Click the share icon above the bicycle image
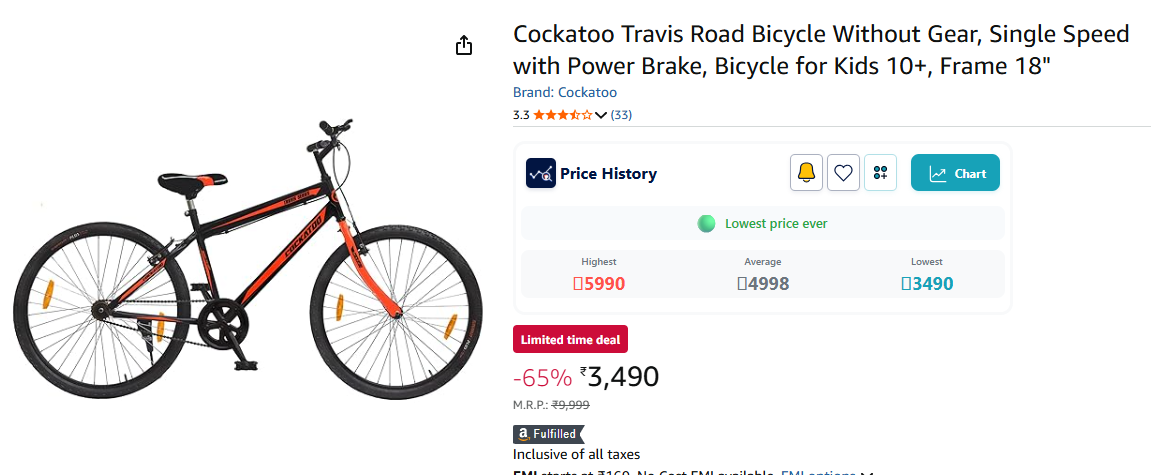 (x=464, y=46)
